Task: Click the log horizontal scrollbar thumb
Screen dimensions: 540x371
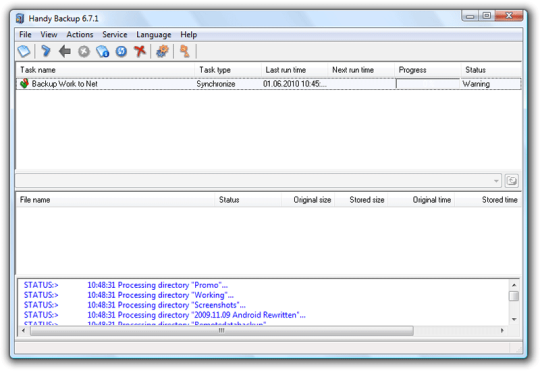Action: click(x=222, y=331)
